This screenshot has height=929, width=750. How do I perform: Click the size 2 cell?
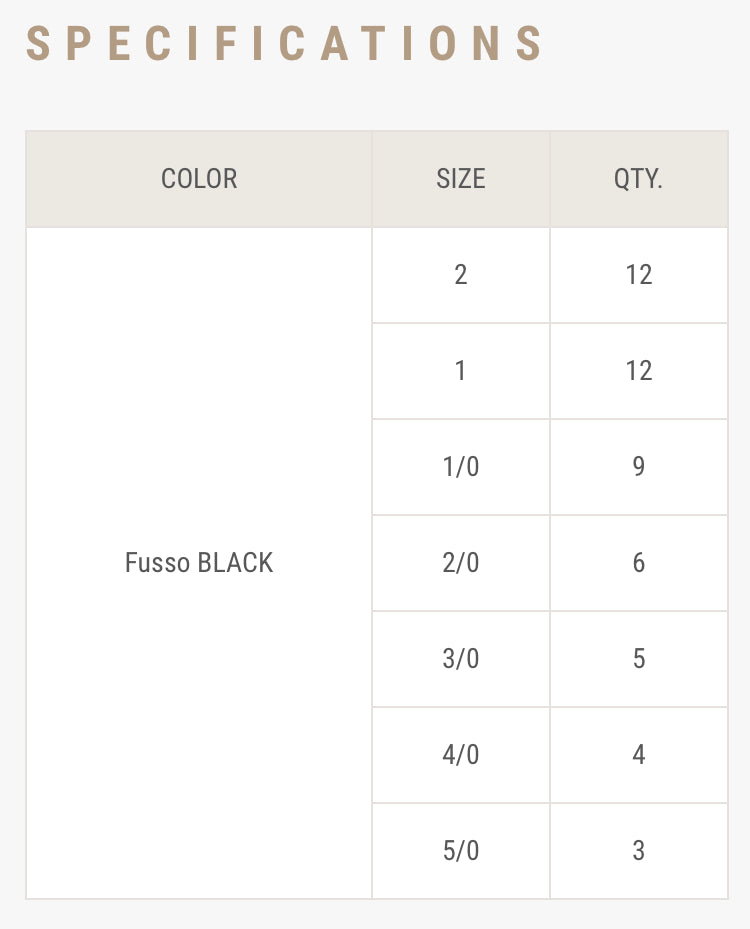tap(461, 275)
